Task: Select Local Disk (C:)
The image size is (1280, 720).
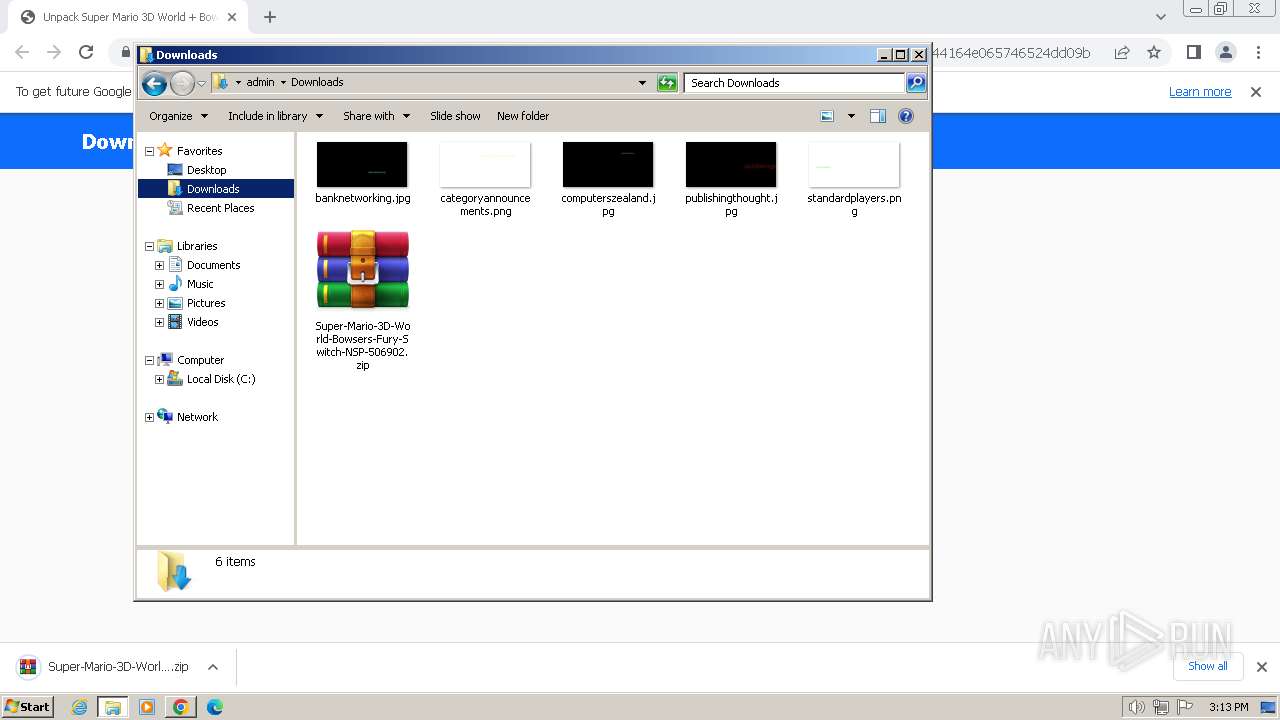Action: coord(221,379)
